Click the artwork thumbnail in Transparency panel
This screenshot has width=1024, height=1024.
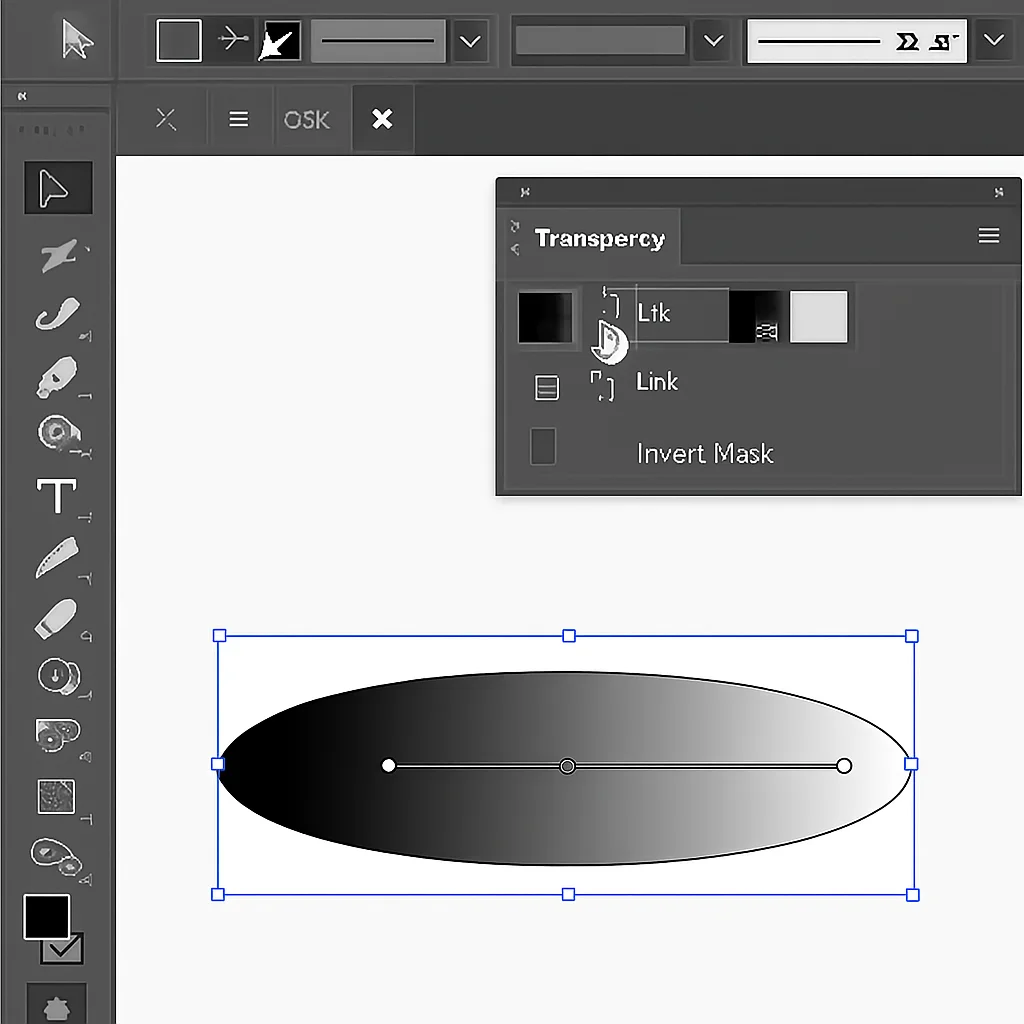[545, 317]
